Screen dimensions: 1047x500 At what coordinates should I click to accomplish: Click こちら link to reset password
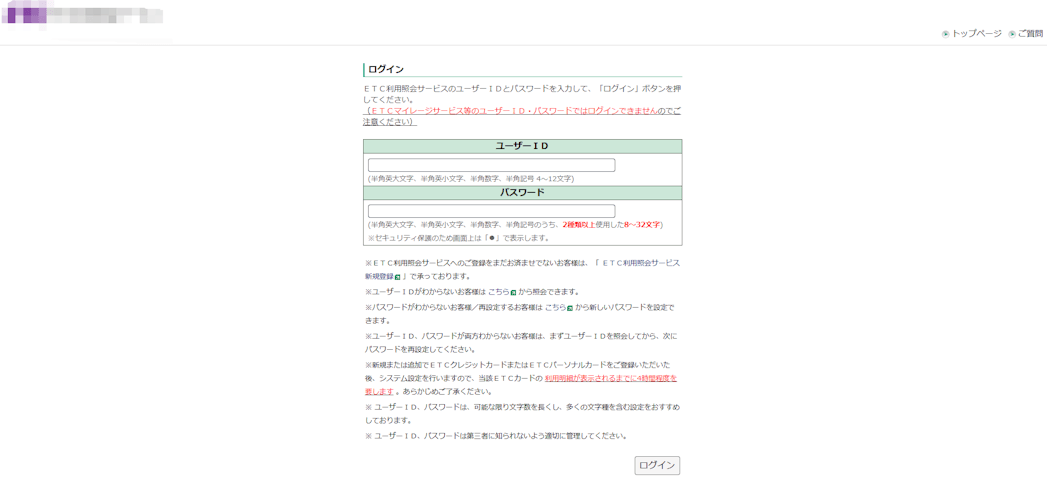555,308
